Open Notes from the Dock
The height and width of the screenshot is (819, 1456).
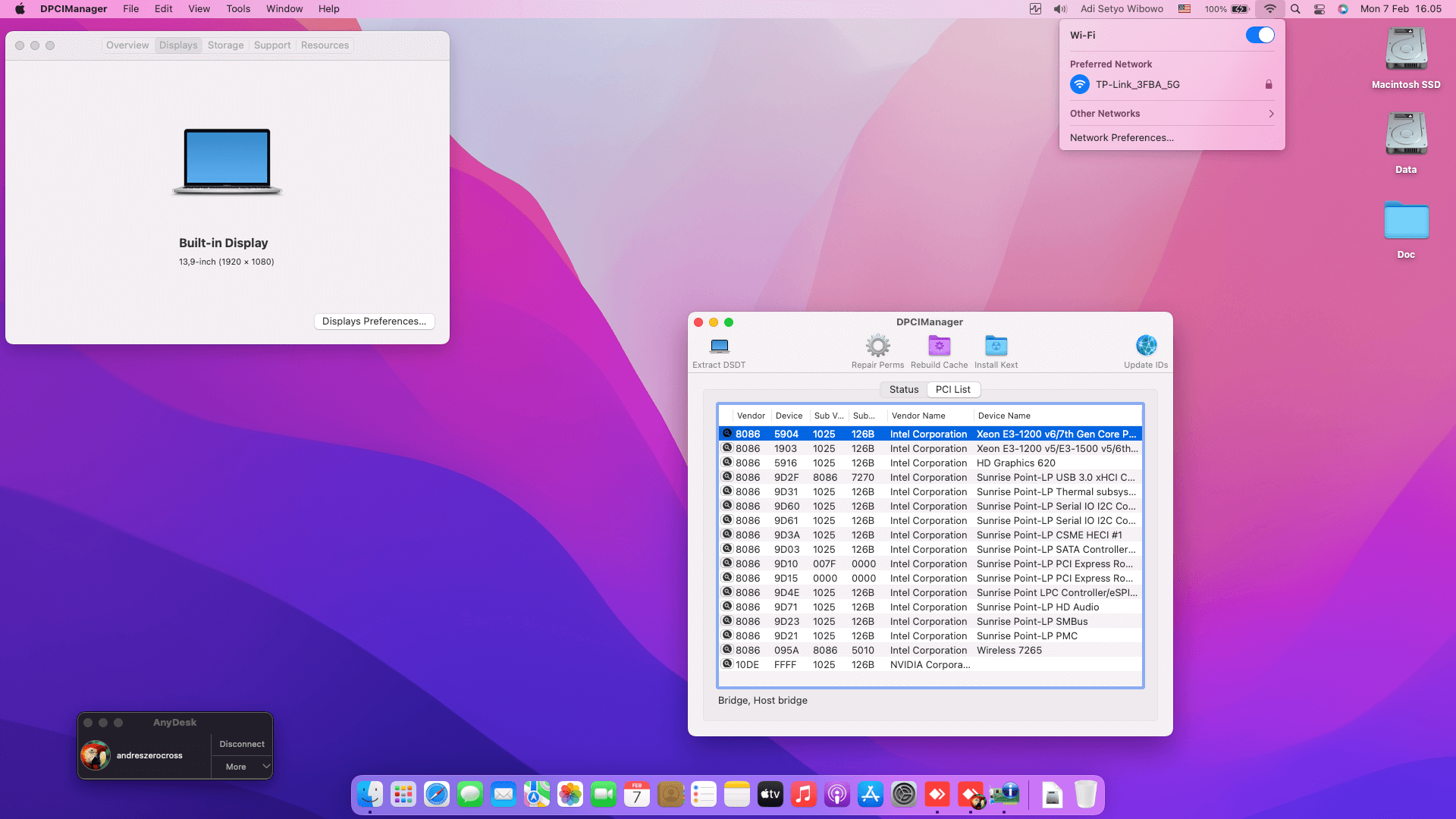point(737,794)
